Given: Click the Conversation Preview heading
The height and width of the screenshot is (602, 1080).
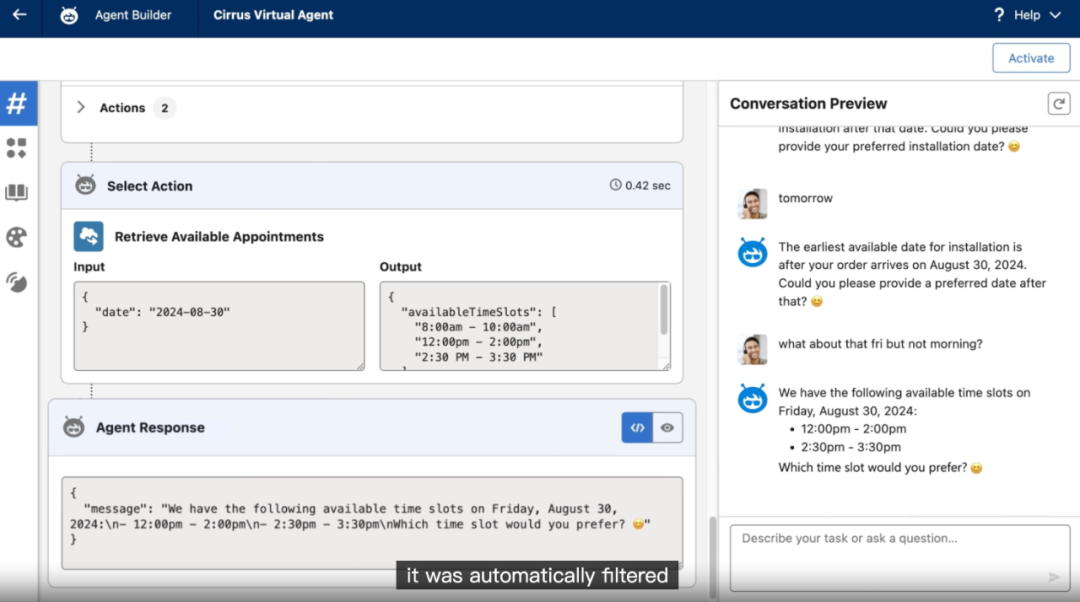Looking at the screenshot, I should (808, 104).
